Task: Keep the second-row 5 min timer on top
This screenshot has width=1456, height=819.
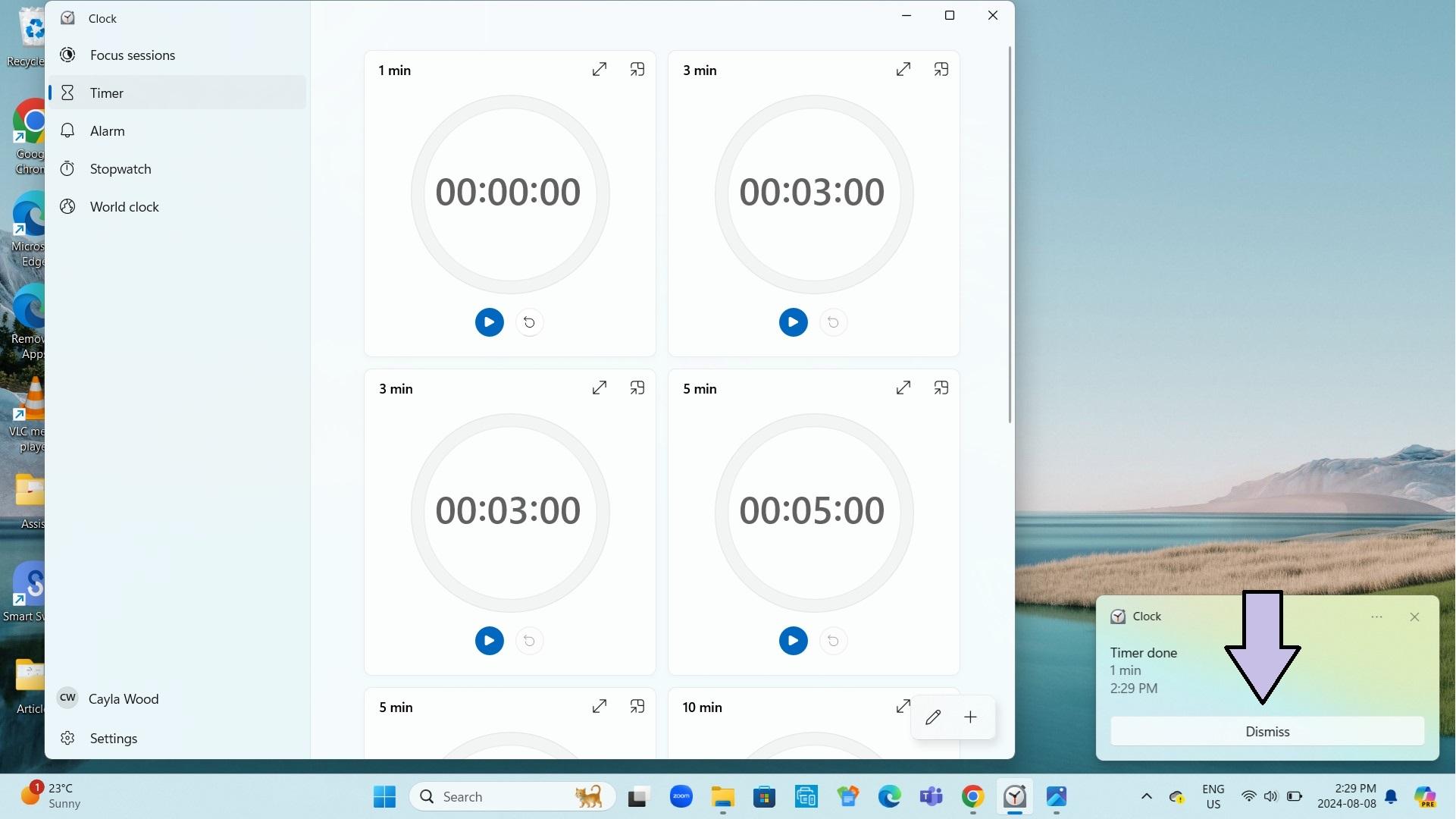Action: [941, 388]
